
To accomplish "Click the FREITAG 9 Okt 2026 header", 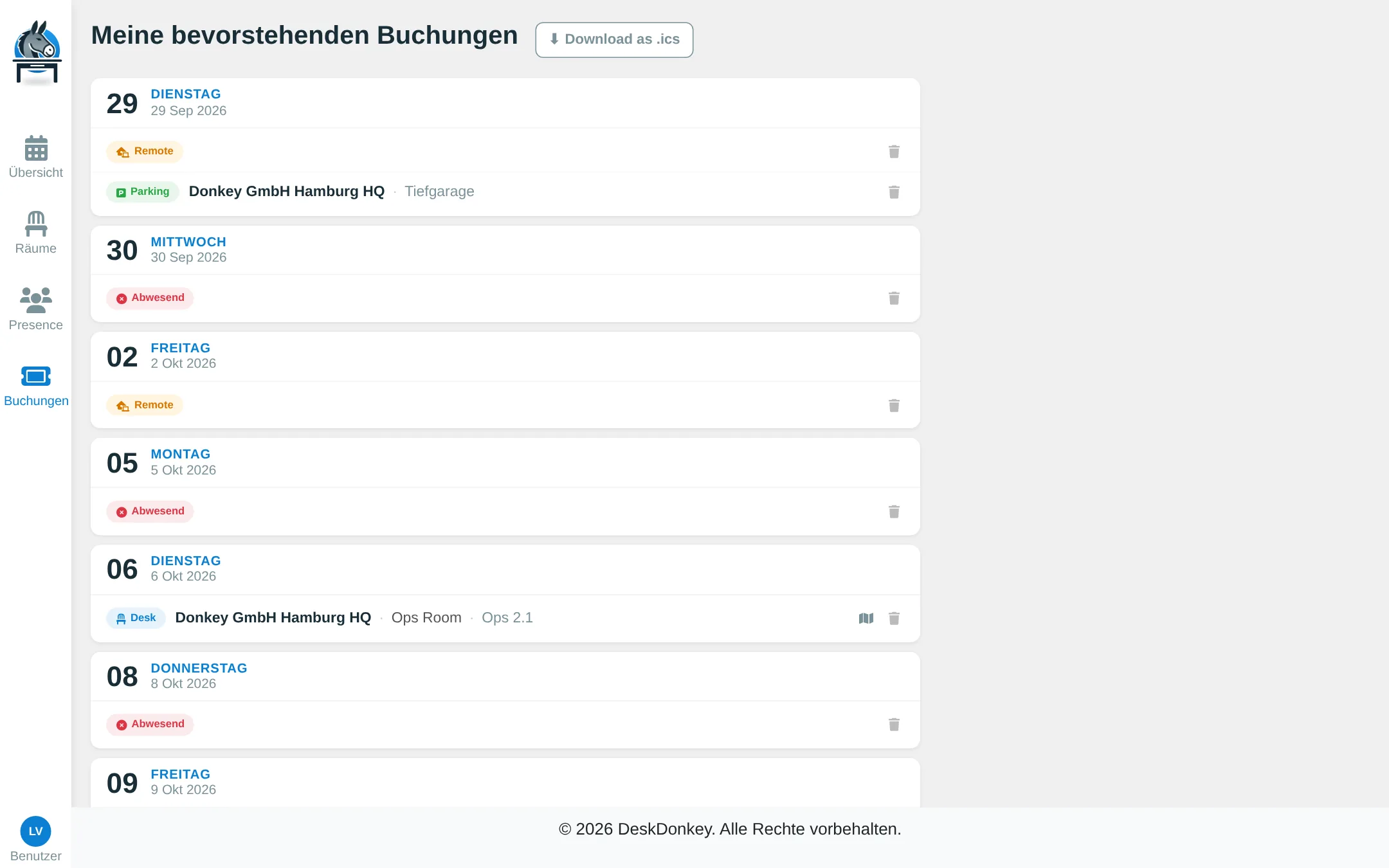I will (x=505, y=782).
